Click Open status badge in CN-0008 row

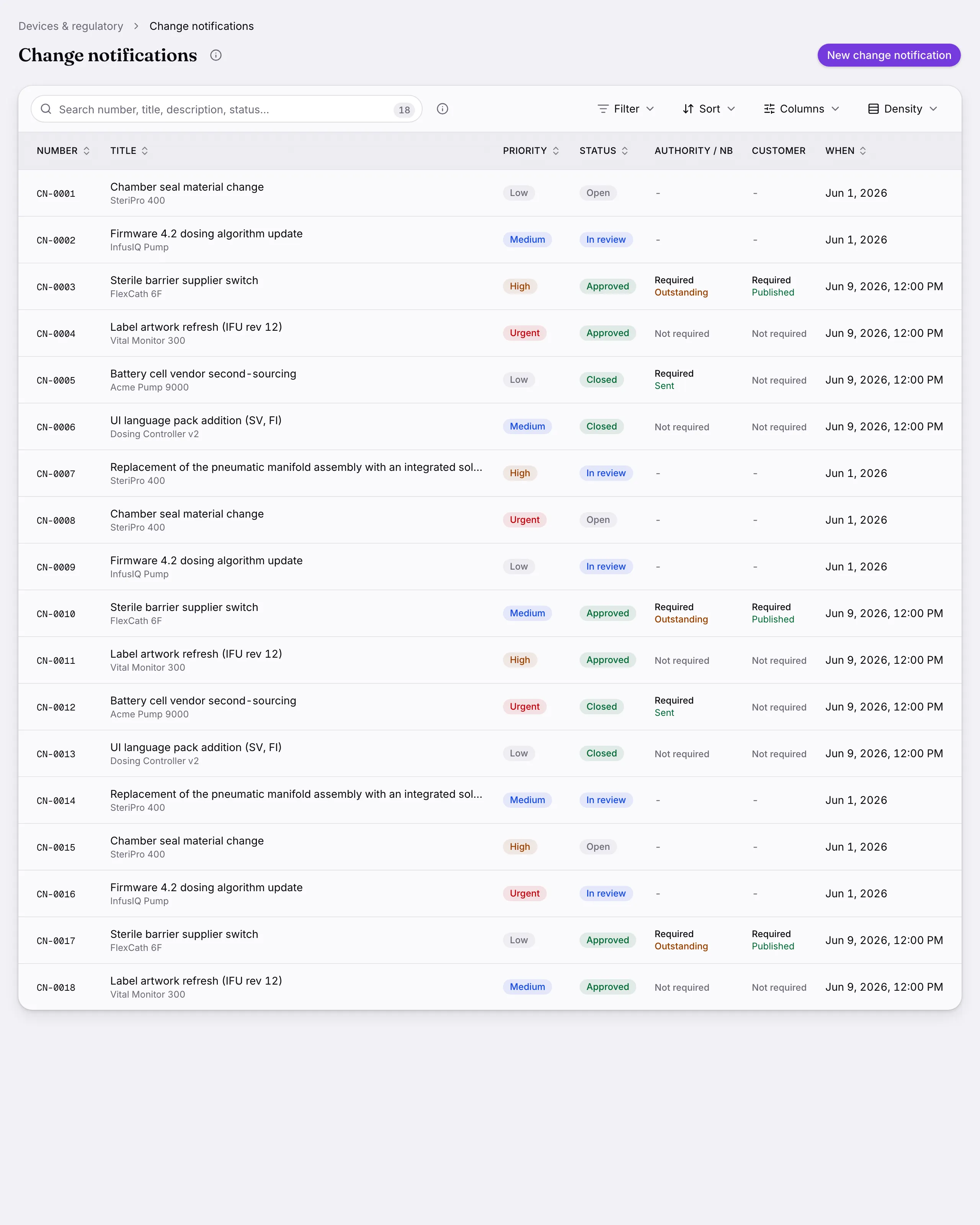click(x=598, y=520)
